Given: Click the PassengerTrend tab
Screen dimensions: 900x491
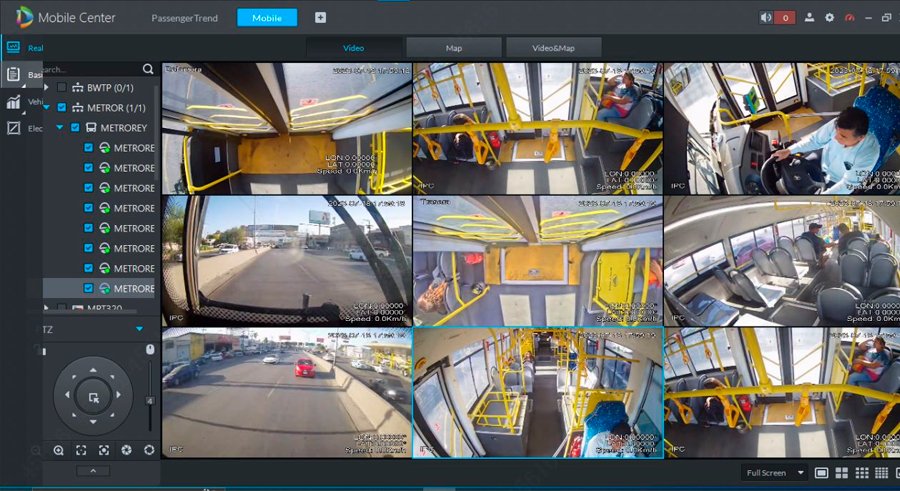Looking at the screenshot, I should [183, 18].
